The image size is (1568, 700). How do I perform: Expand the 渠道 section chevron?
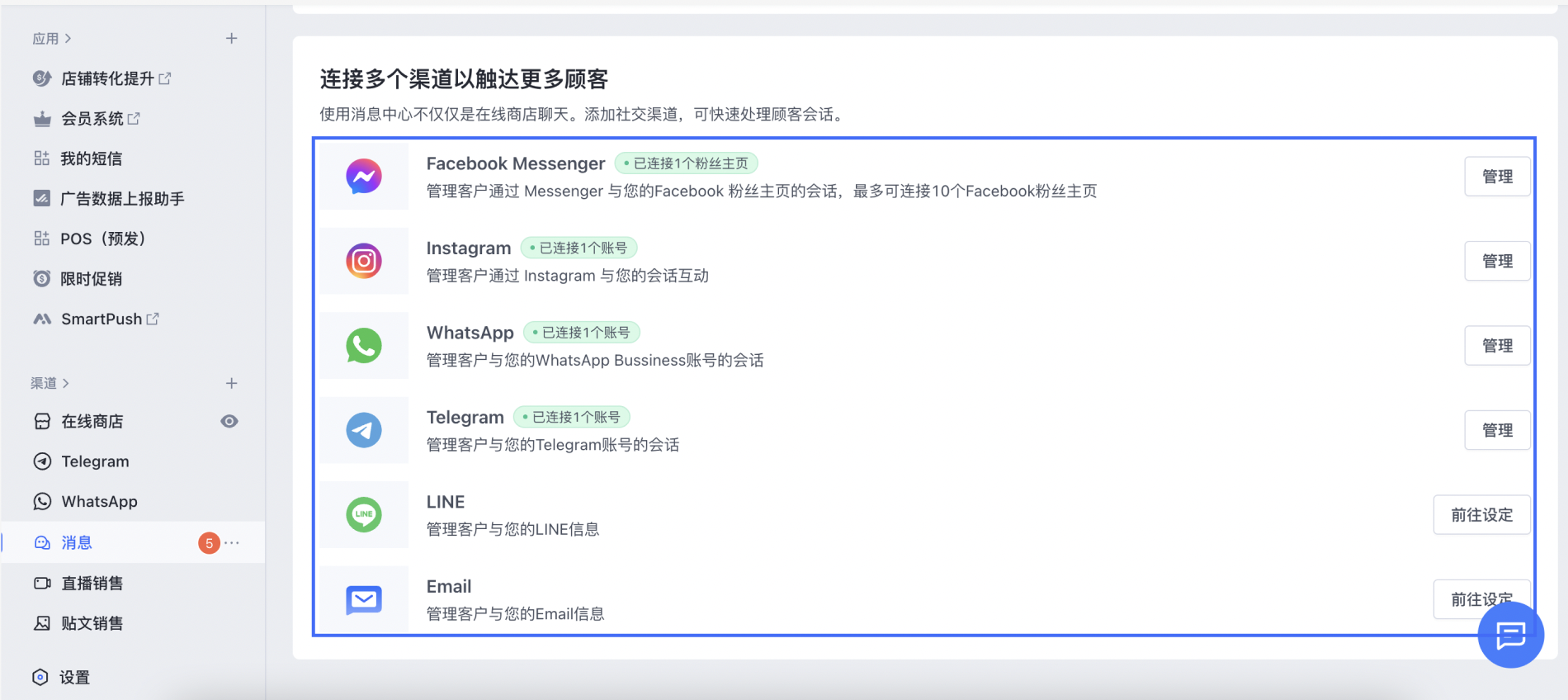[66, 383]
